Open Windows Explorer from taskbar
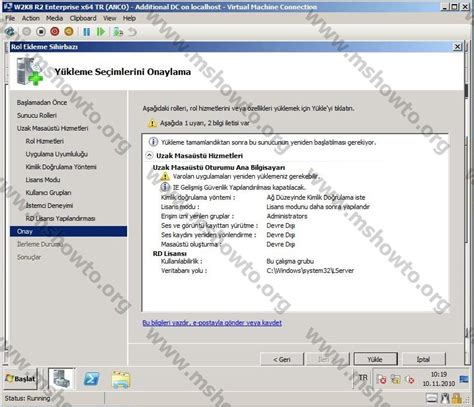Viewport: 474px width, 407px height. pos(121,379)
